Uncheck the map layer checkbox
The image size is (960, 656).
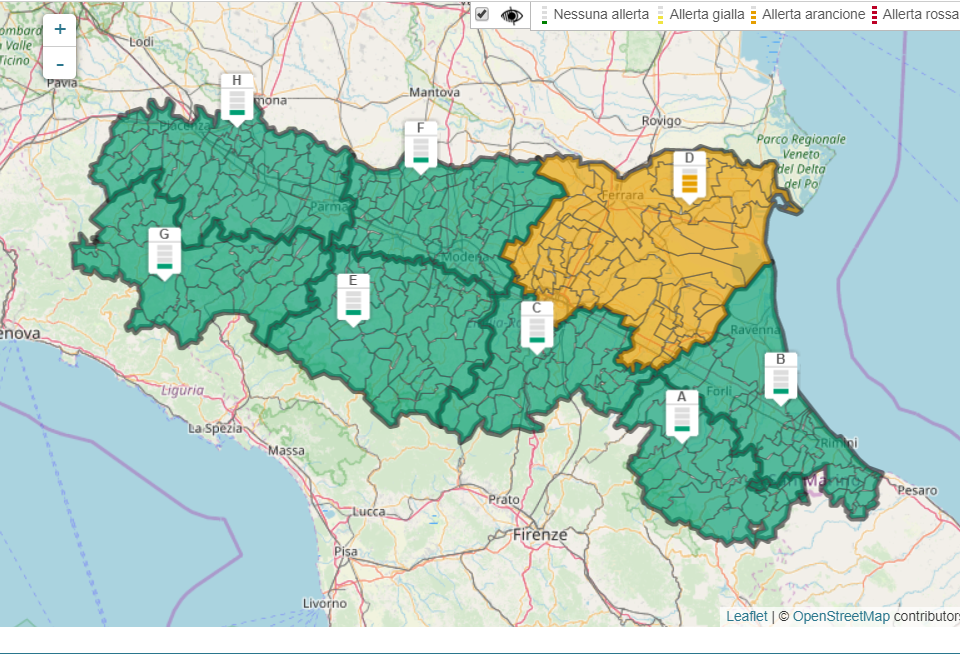(482, 14)
